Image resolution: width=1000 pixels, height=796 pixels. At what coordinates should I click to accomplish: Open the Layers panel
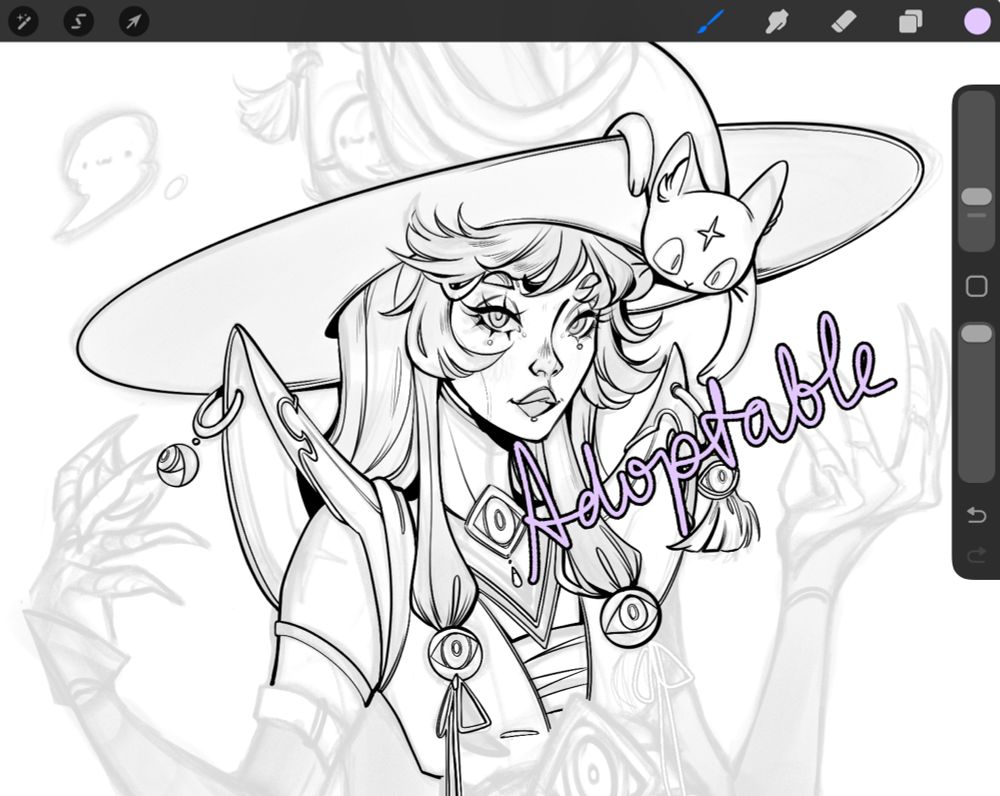tap(909, 21)
